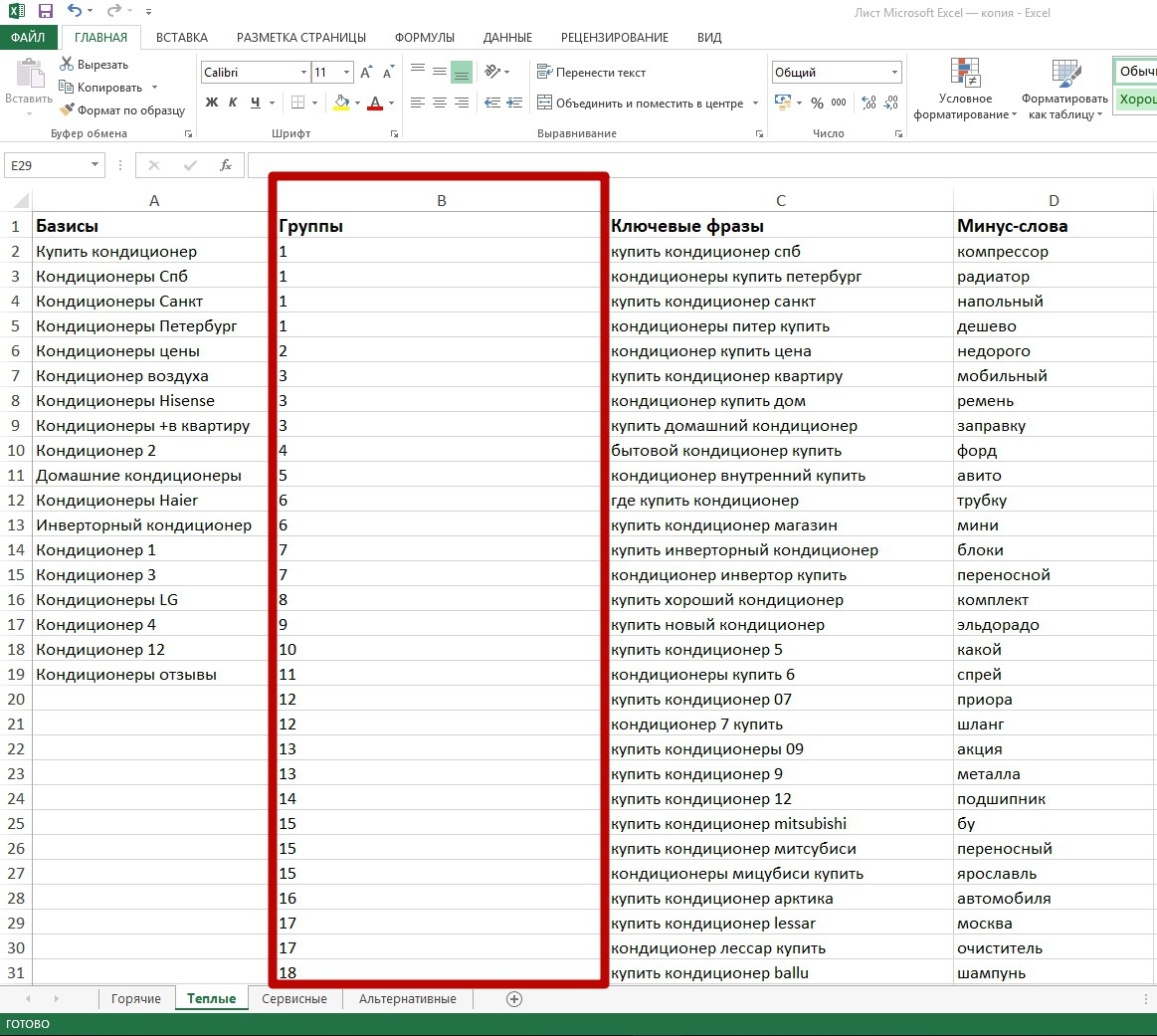Confirm the formula bar entry
1157x1036 pixels.
pos(190,165)
